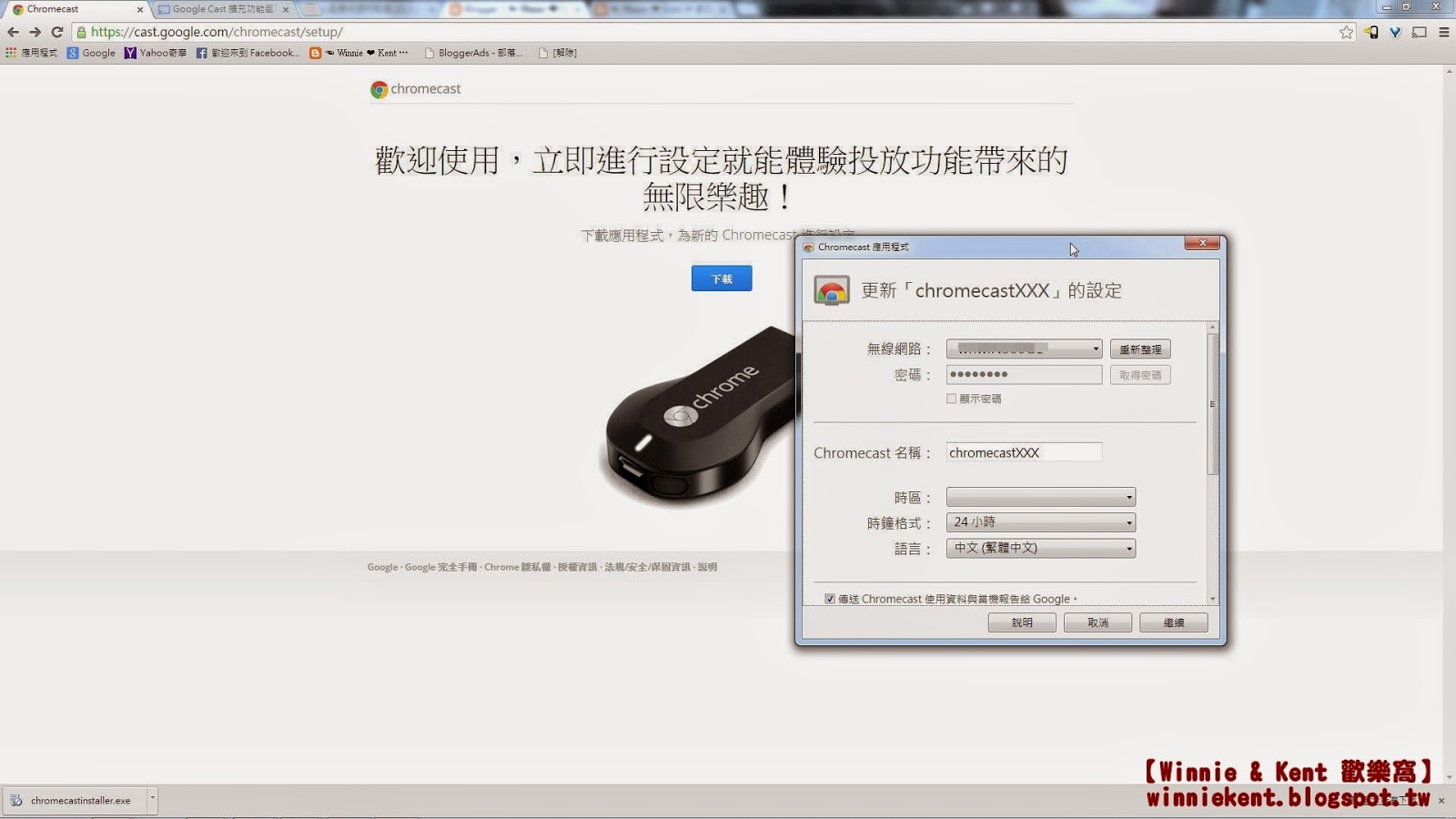Open the 無線網路 wireless network dropdown

1025,349
